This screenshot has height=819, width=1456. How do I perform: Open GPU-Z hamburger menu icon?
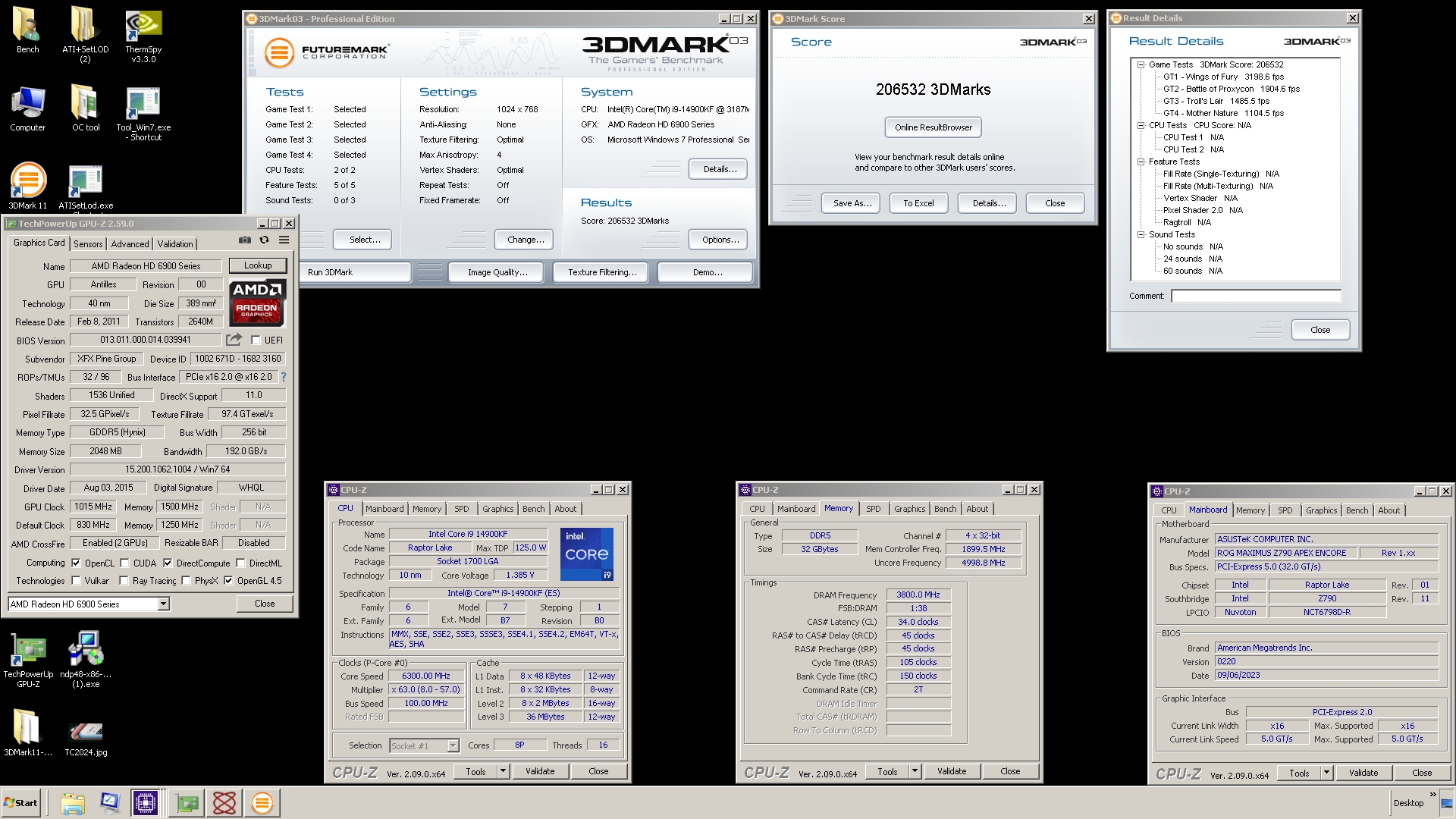pos(284,240)
